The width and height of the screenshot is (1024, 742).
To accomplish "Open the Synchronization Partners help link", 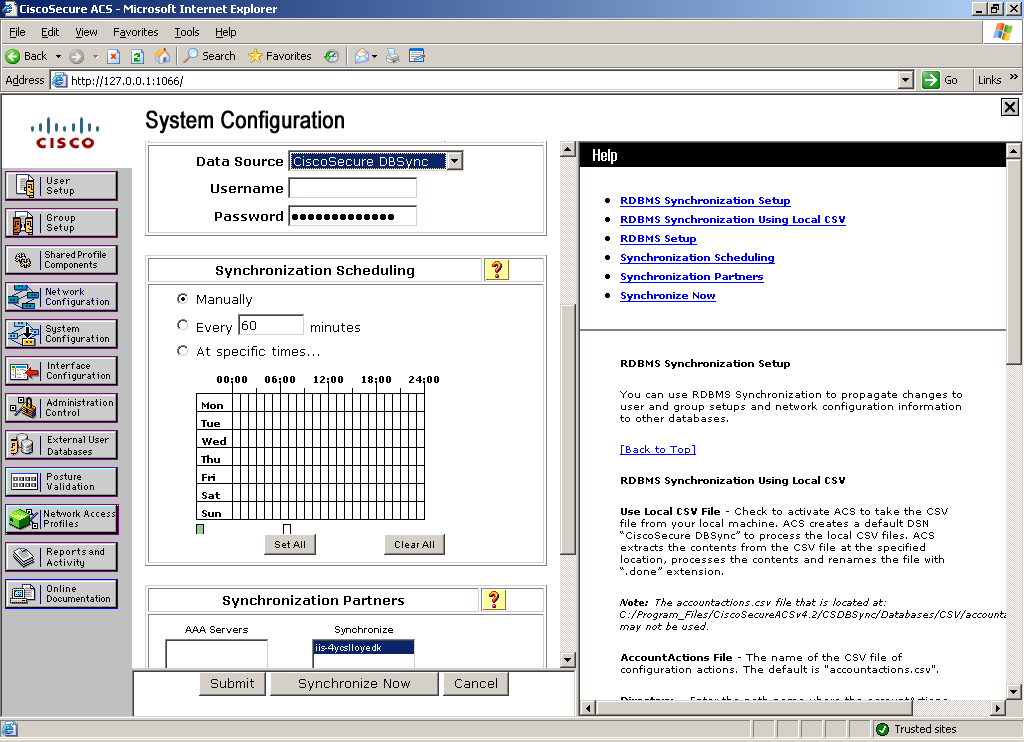I will (x=691, y=276).
